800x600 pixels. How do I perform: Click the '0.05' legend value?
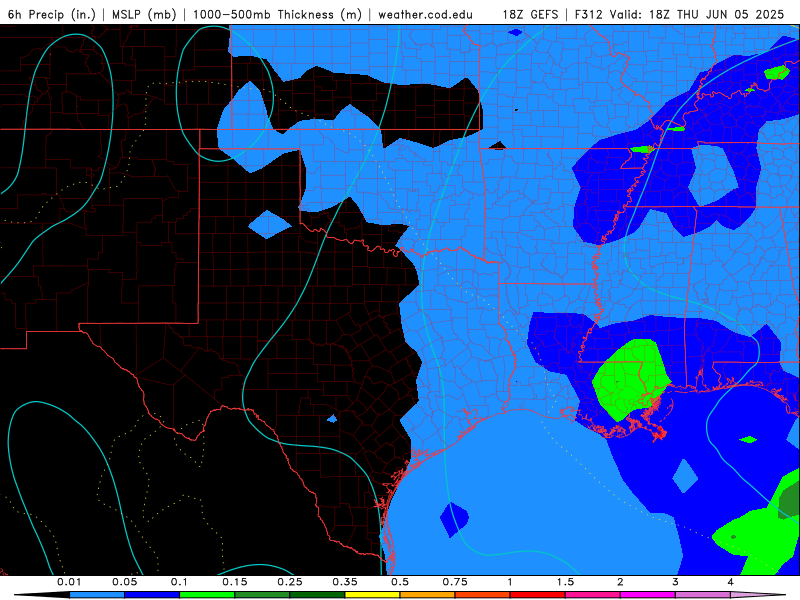coord(124,582)
